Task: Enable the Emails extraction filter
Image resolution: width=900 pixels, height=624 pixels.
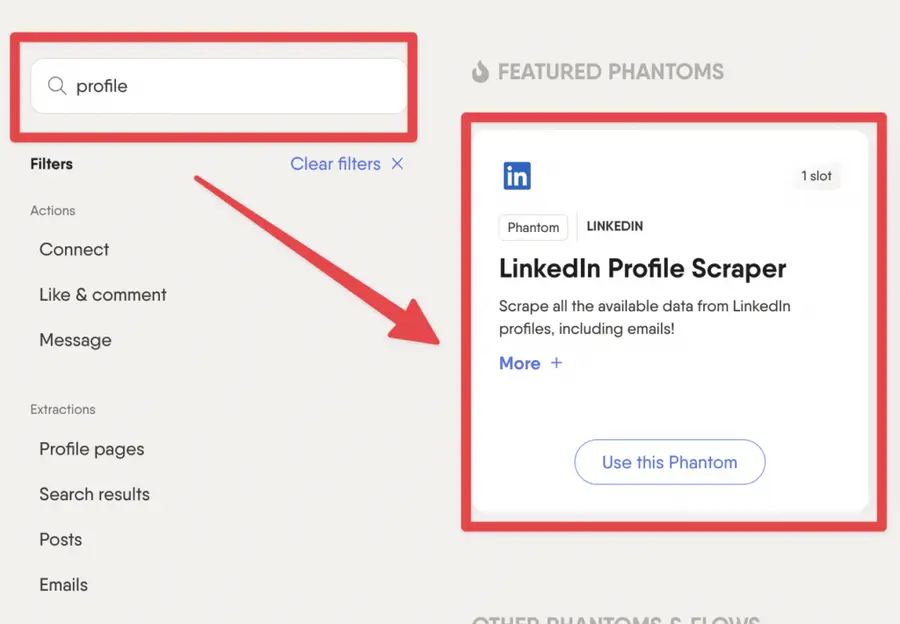Action: pos(63,584)
